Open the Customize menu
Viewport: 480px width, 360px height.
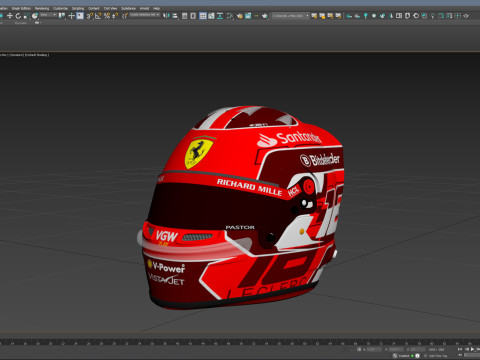[60, 8]
